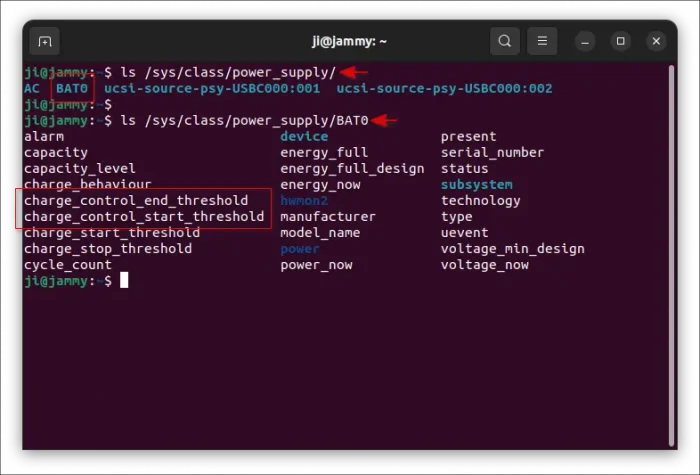
Task: Click the energy_full_design entry
Action: coord(352,168)
